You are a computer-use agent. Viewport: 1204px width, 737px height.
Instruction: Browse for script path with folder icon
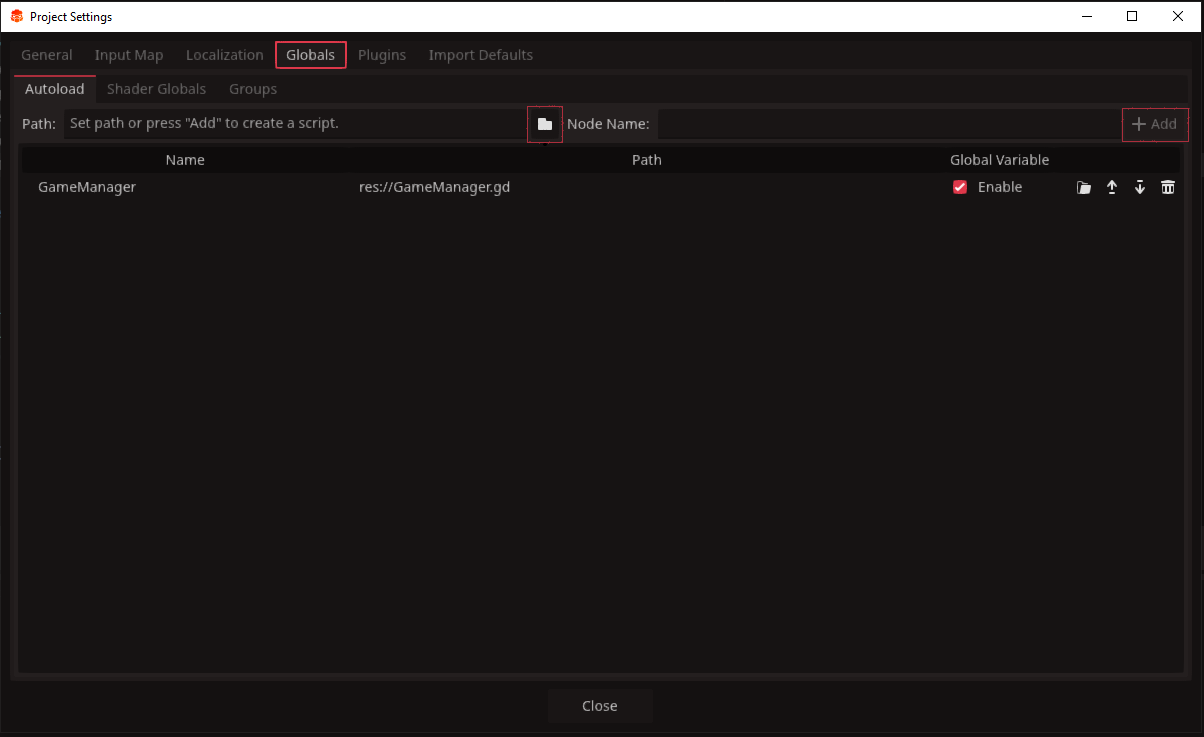click(x=544, y=124)
